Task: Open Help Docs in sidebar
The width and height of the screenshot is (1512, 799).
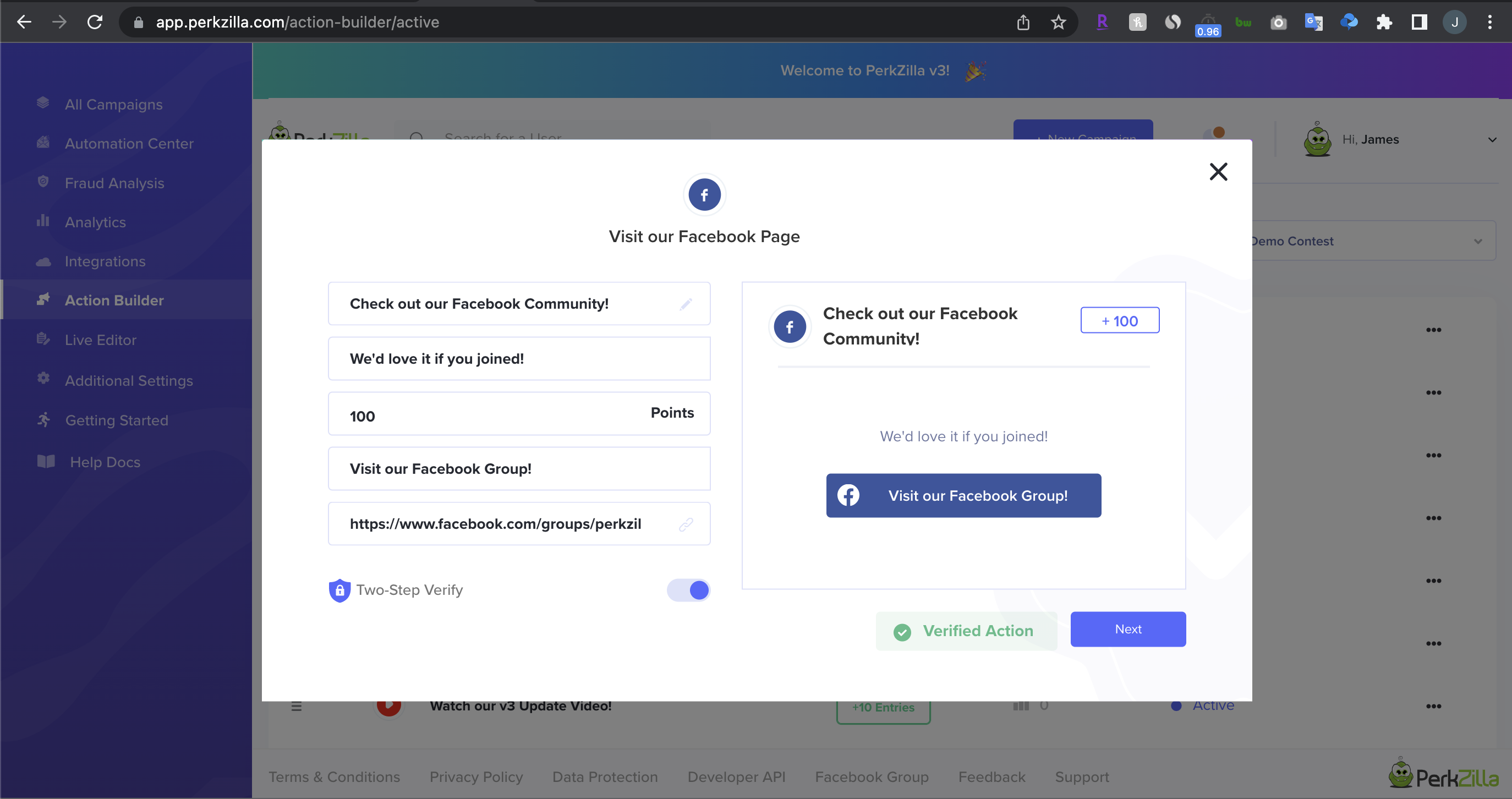Action: (x=105, y=462)
